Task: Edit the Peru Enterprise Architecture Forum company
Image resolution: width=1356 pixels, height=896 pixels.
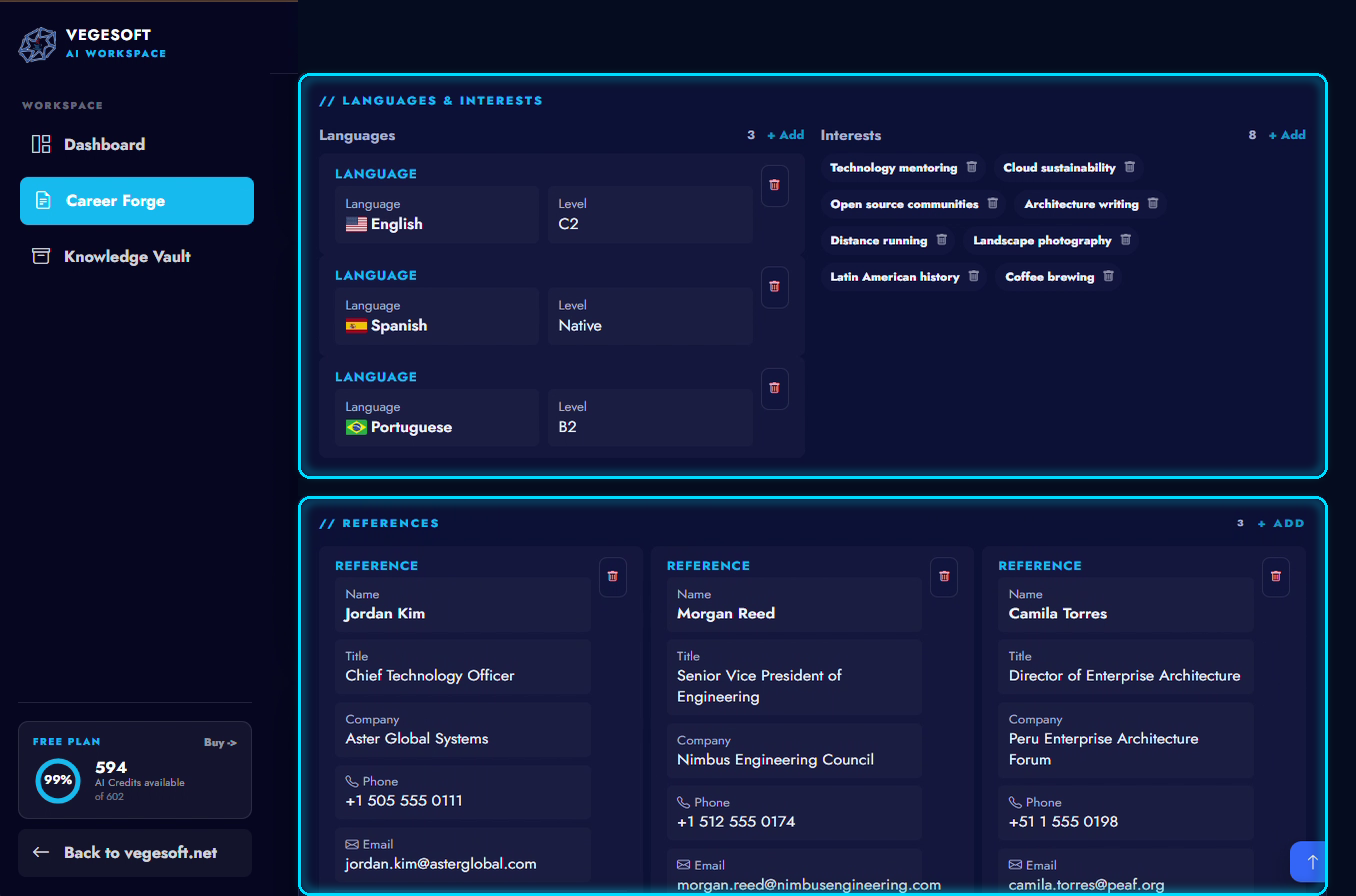Action: tap(1126, 740)
